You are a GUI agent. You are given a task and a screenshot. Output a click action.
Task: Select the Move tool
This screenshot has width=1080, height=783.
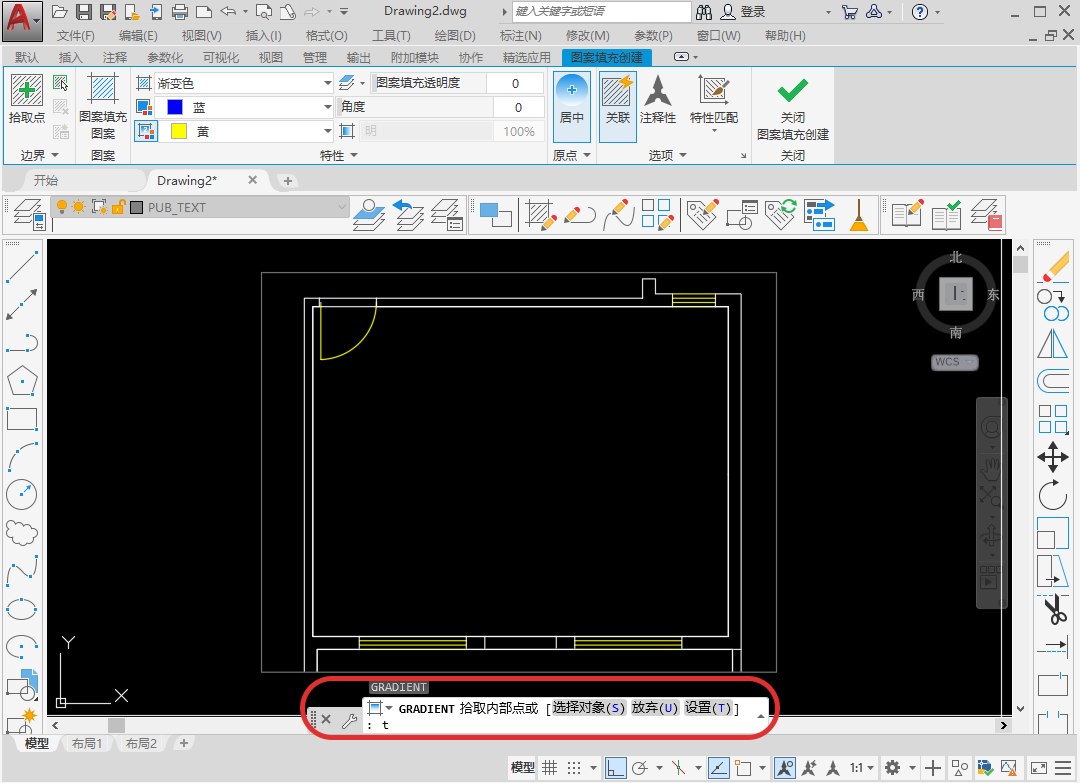pyautogui.click(x=1053, y=457)
